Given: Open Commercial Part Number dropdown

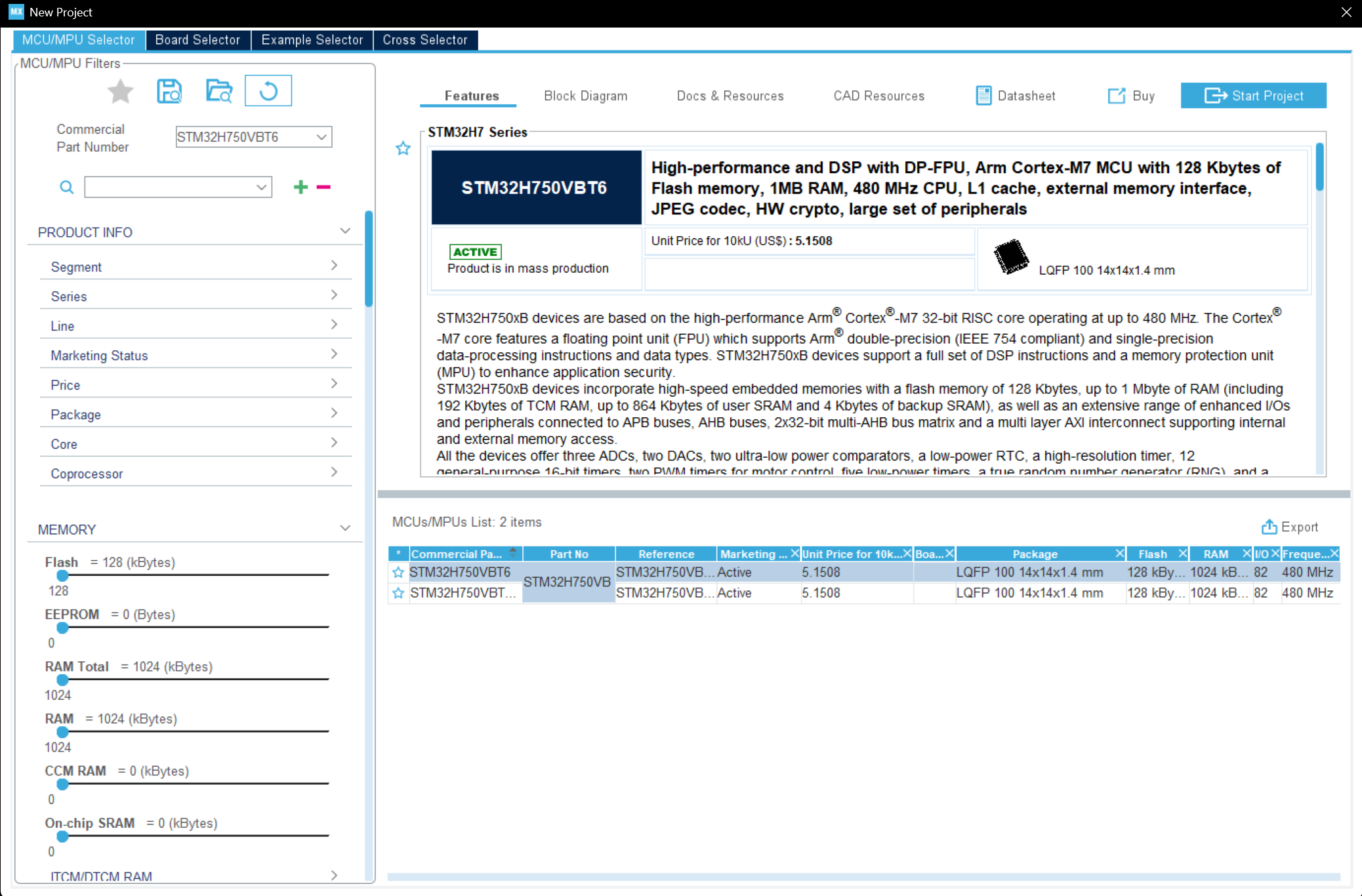Looking at the screenshot, I should coord(321,137).
